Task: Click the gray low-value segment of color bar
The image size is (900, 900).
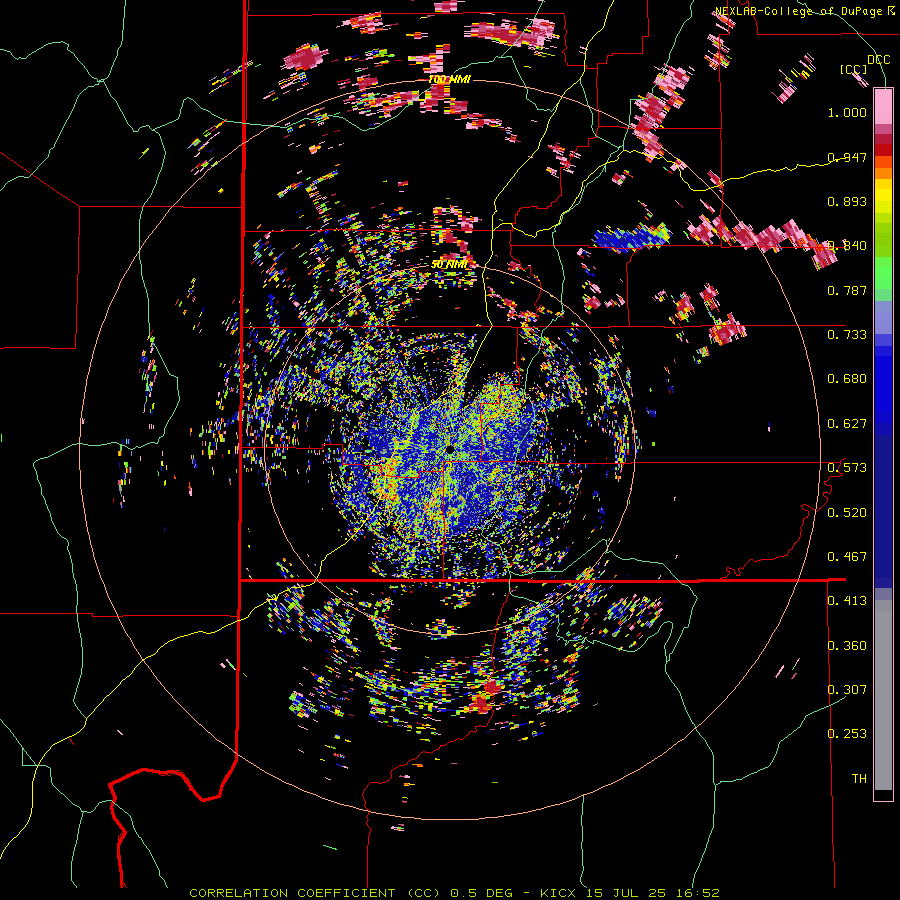Action: (883, 695)
